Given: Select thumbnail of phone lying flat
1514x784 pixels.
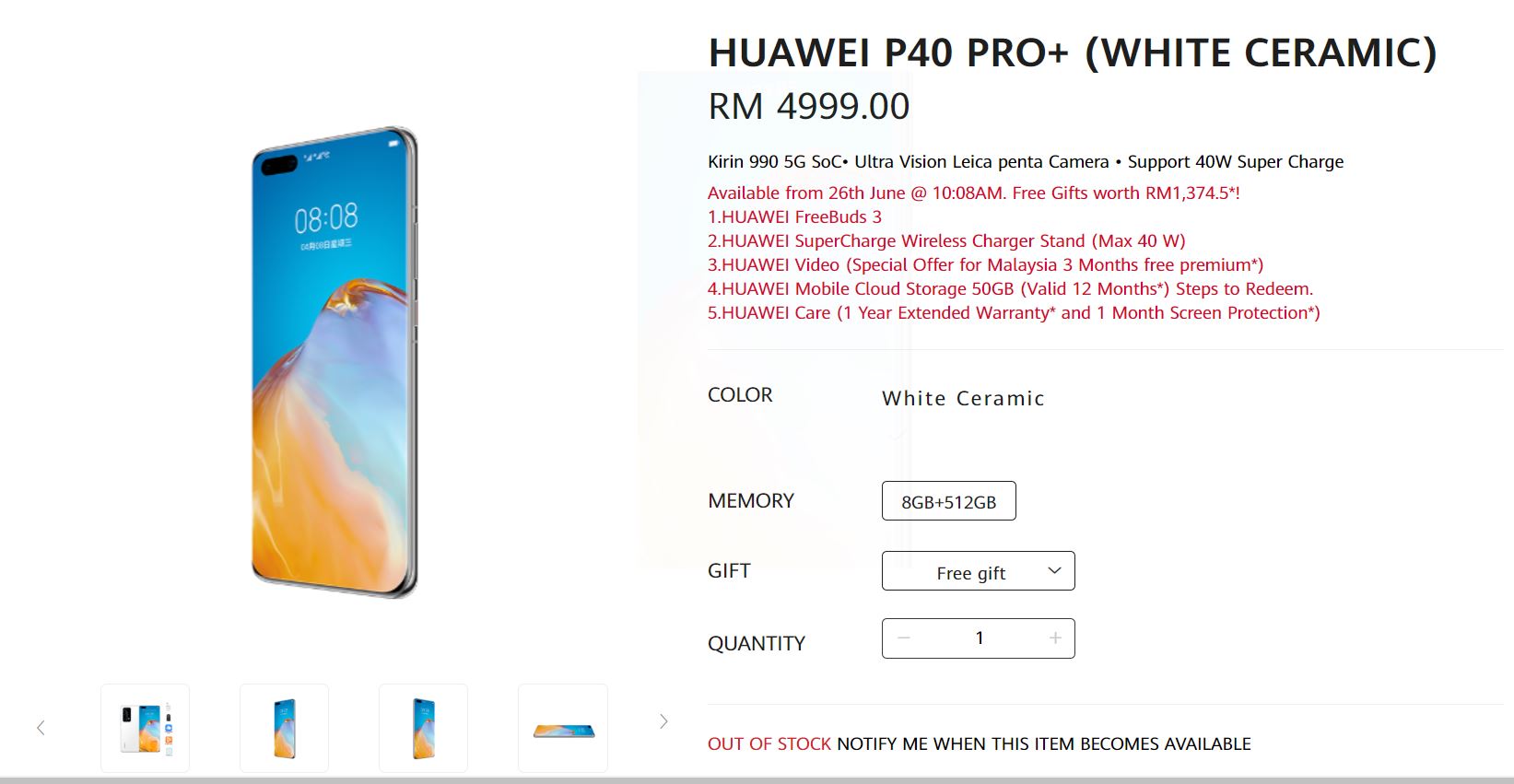Looking at the screenshot, I should click(x=563, y=728).
